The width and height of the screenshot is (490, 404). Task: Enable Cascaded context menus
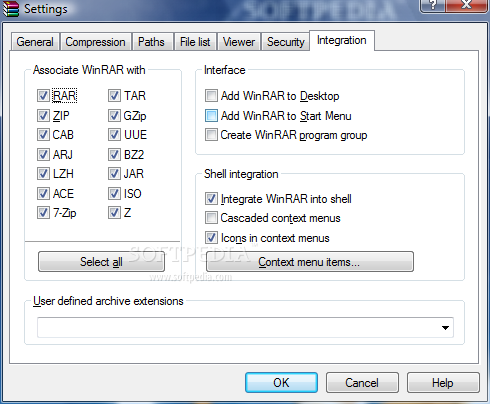[211, 218]
